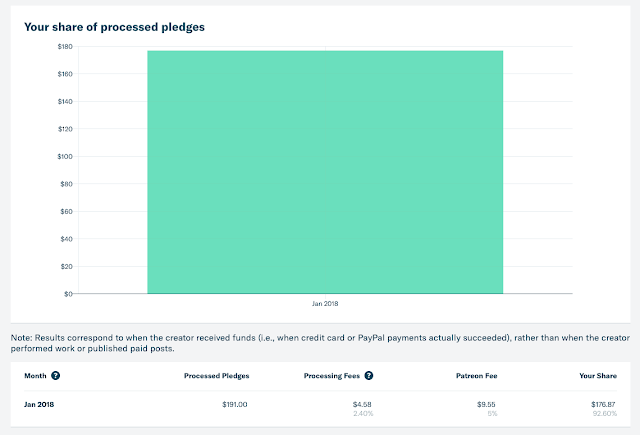
Task: Select the Jan 2018 x-axis label under the chart
Action: coord(325,302)
